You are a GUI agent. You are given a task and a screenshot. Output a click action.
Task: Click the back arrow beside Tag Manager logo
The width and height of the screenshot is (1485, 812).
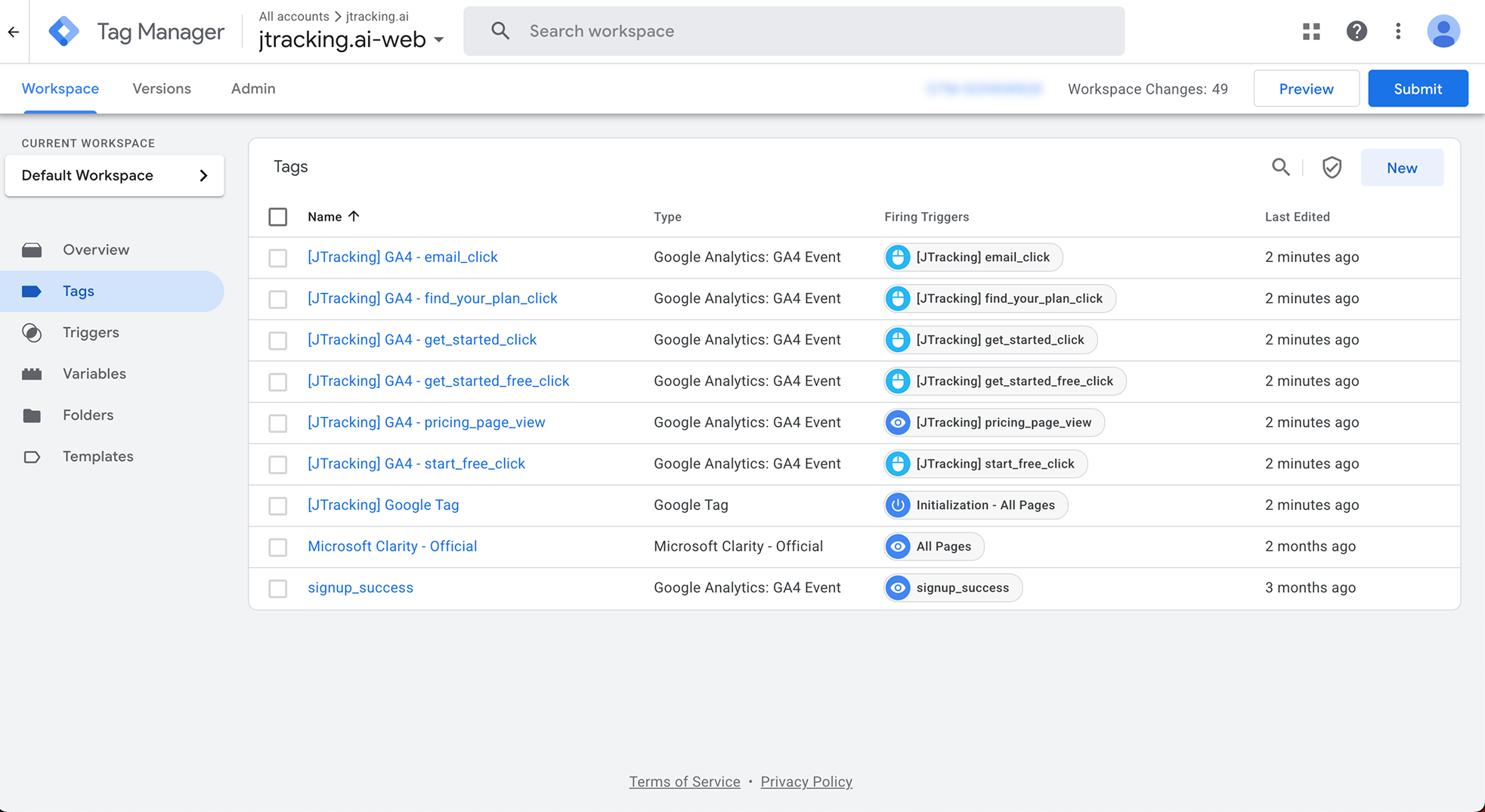pyautogui.click(x=14, y=32)
